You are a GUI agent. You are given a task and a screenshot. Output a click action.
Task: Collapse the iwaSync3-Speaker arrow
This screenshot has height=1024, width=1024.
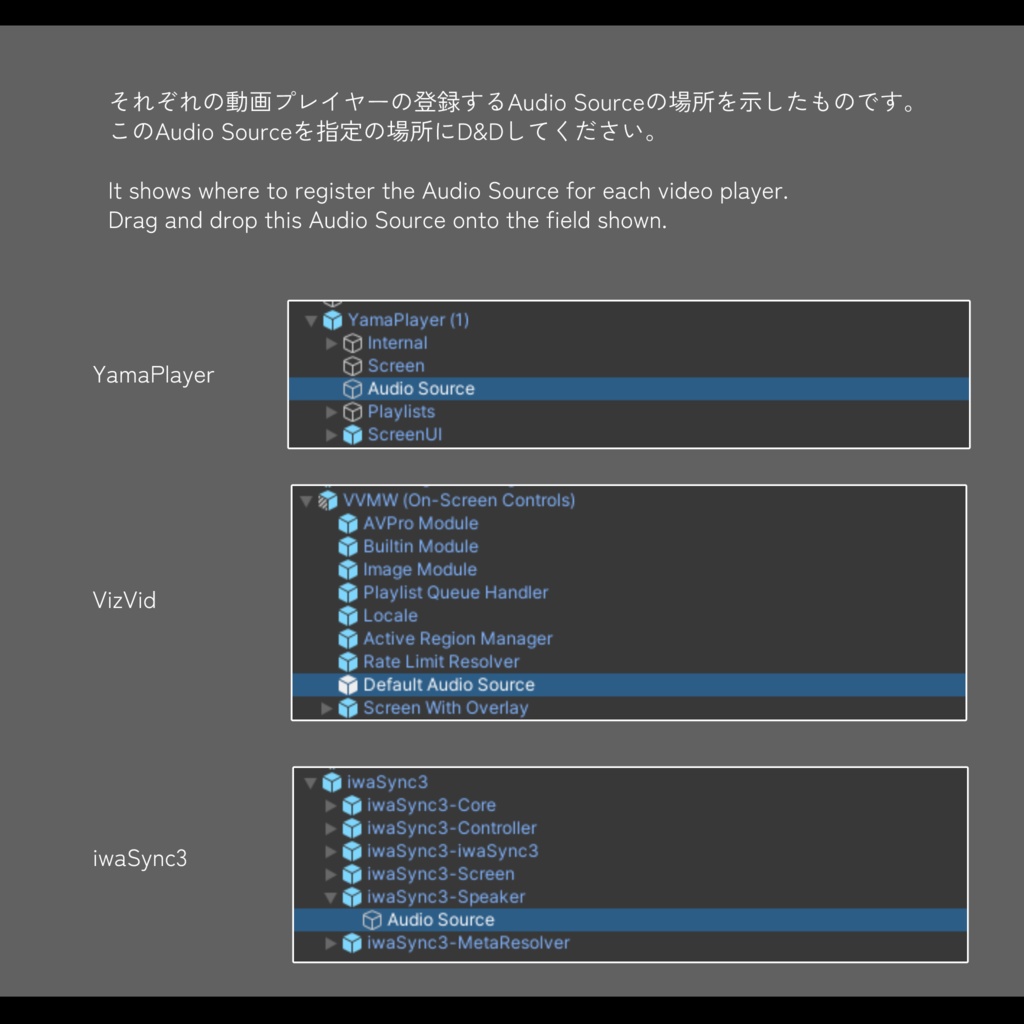point(330,897)
